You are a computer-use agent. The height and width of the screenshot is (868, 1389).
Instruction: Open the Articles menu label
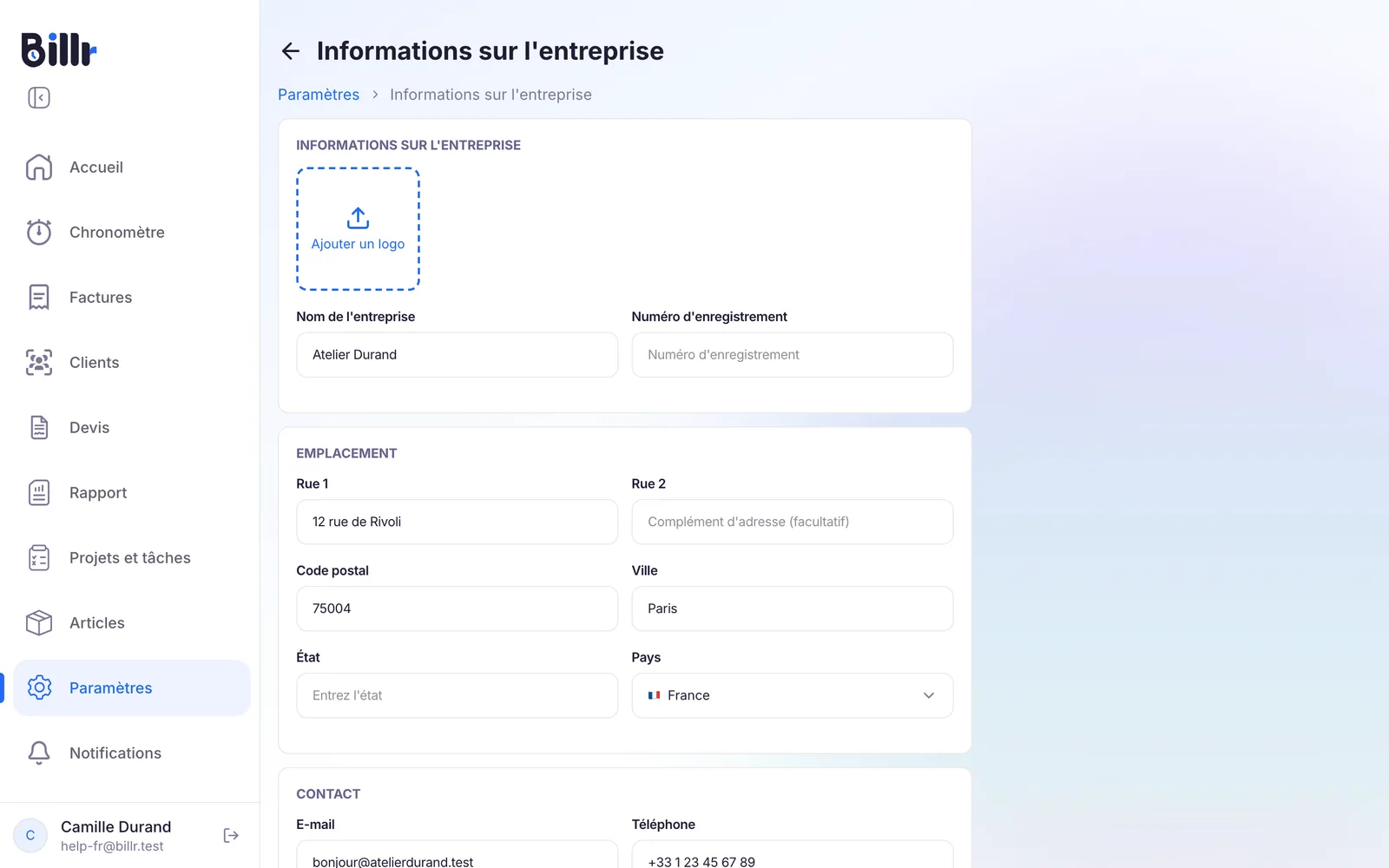pyautogui.click(x=97, y=623)
